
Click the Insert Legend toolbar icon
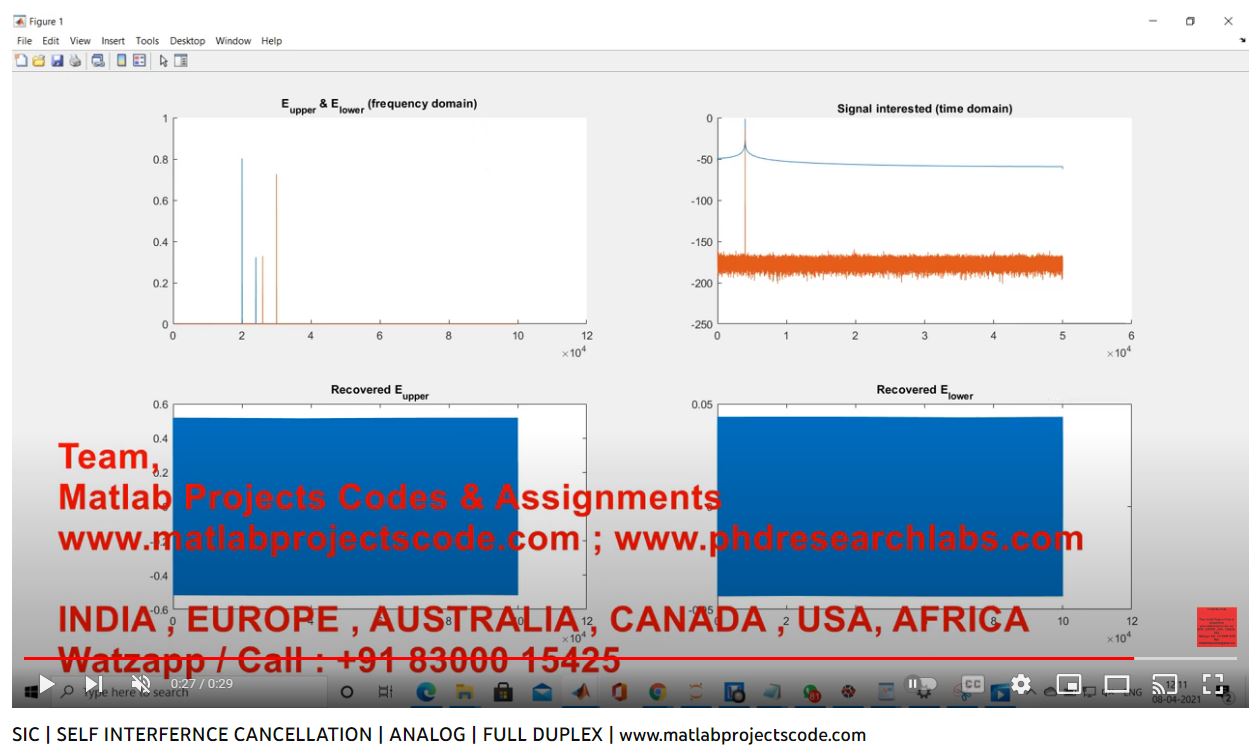pyautogui.click(x=139, y=61)
